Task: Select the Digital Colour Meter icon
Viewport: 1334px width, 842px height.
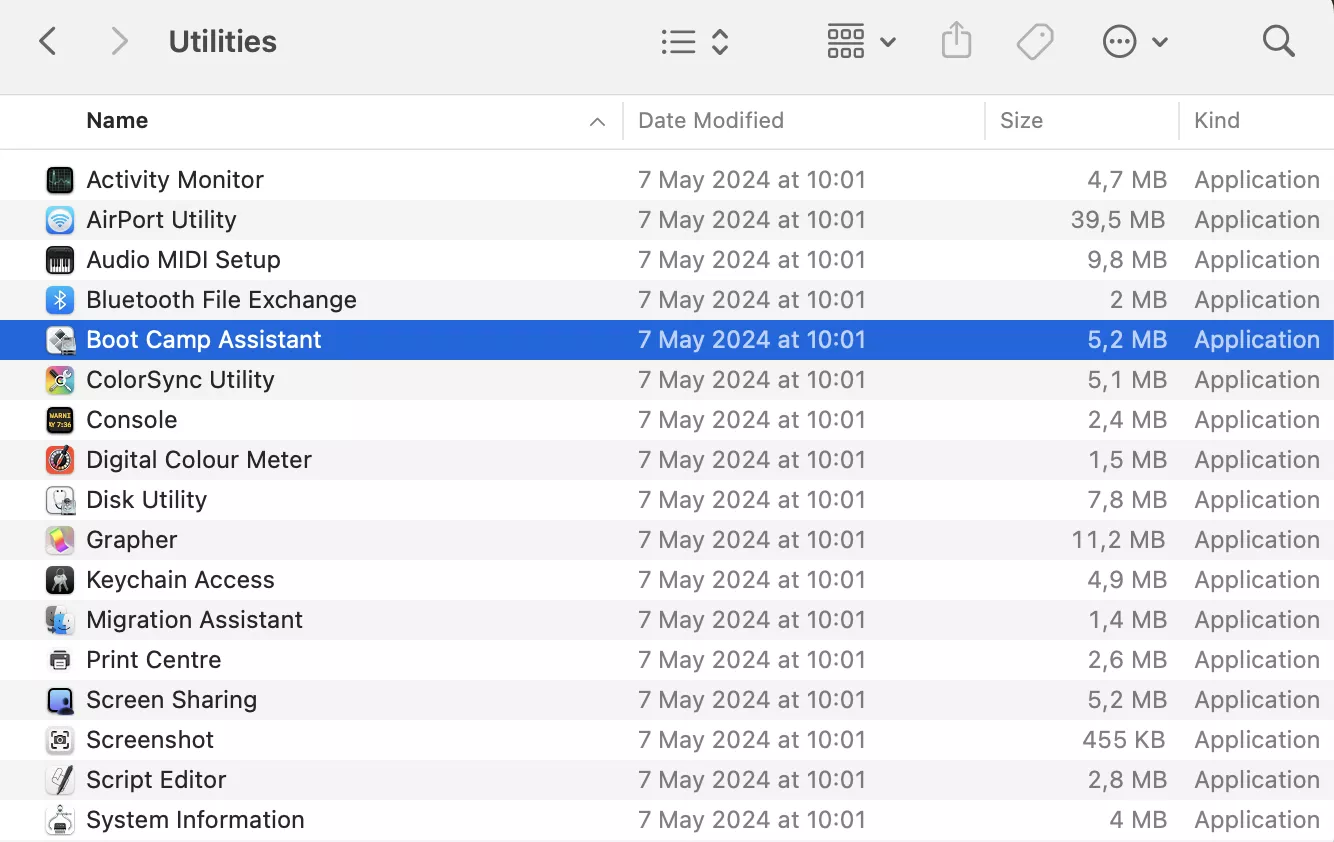Action: (x=60, y=460)
